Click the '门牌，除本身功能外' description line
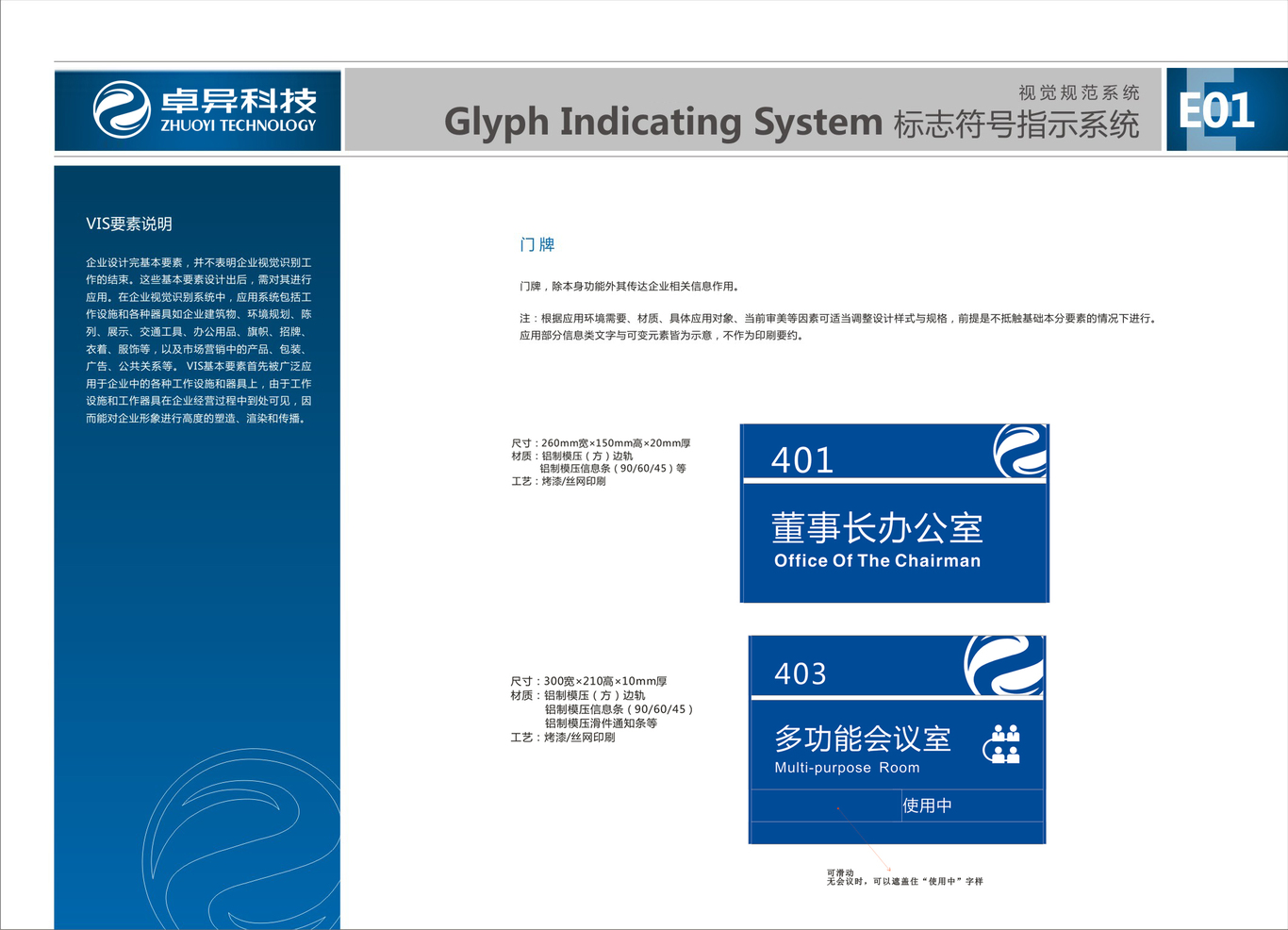Viewport: 1288px width, 930px height. click(629, 287)
